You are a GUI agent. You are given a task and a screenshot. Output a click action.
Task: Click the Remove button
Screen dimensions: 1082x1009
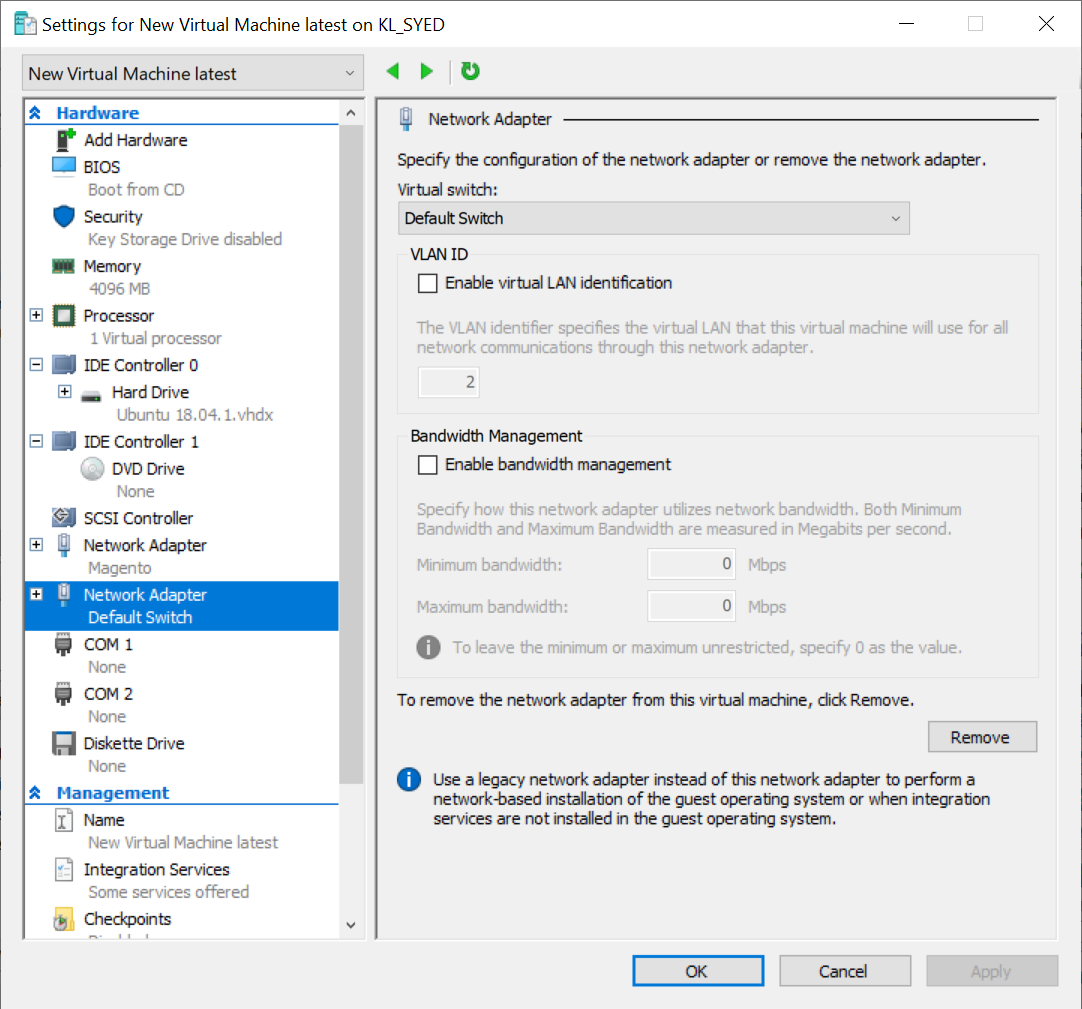981,737
